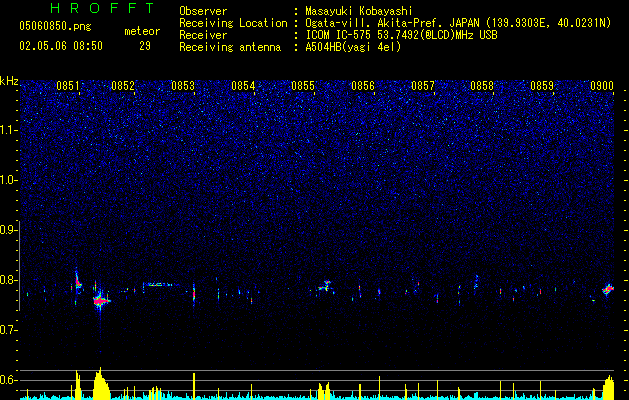Click the 0851 time marker
629x400 pixels.
pyautogui.click(x=68, y=86)
